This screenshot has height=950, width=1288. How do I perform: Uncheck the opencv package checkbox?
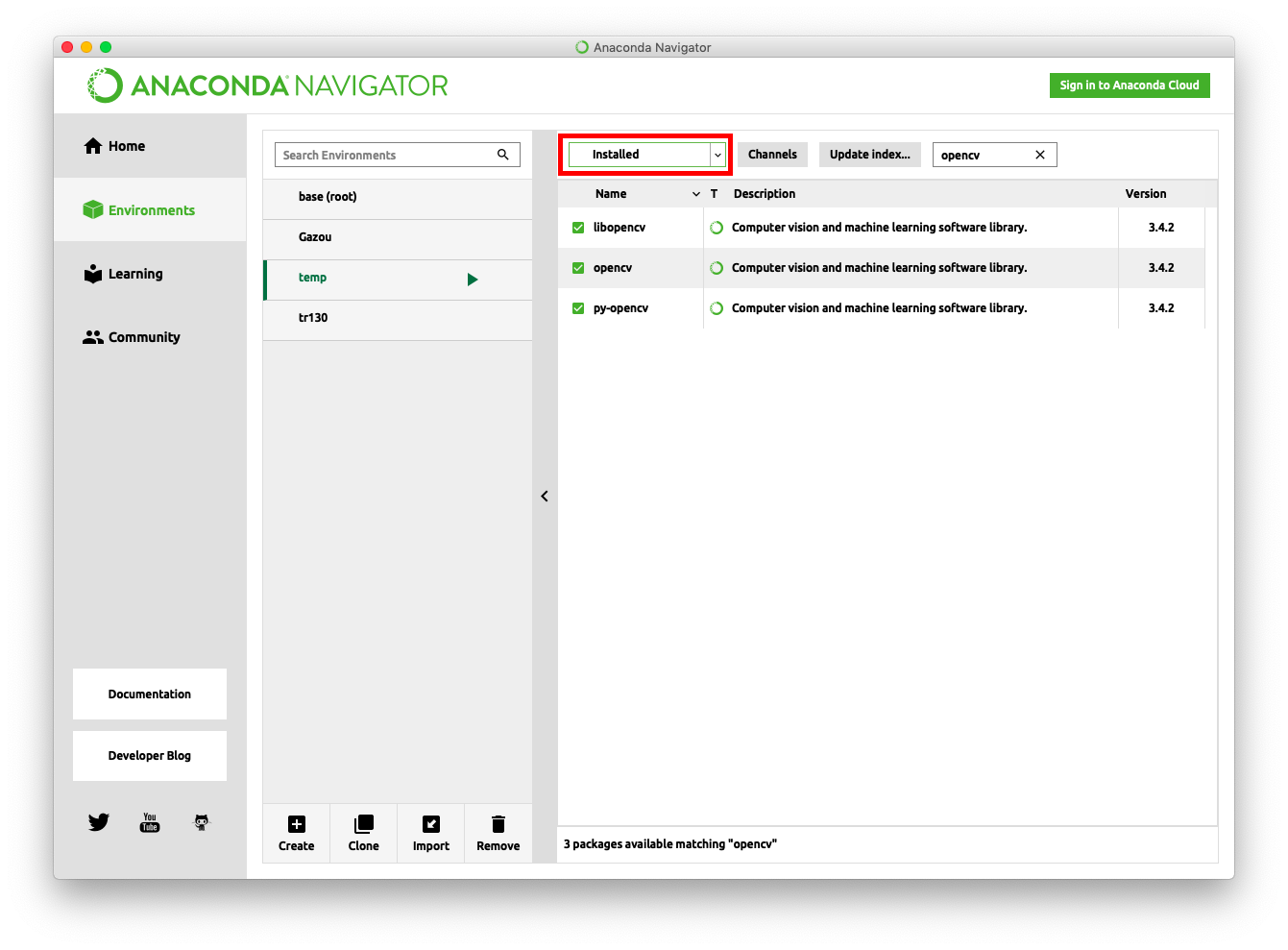578,268
